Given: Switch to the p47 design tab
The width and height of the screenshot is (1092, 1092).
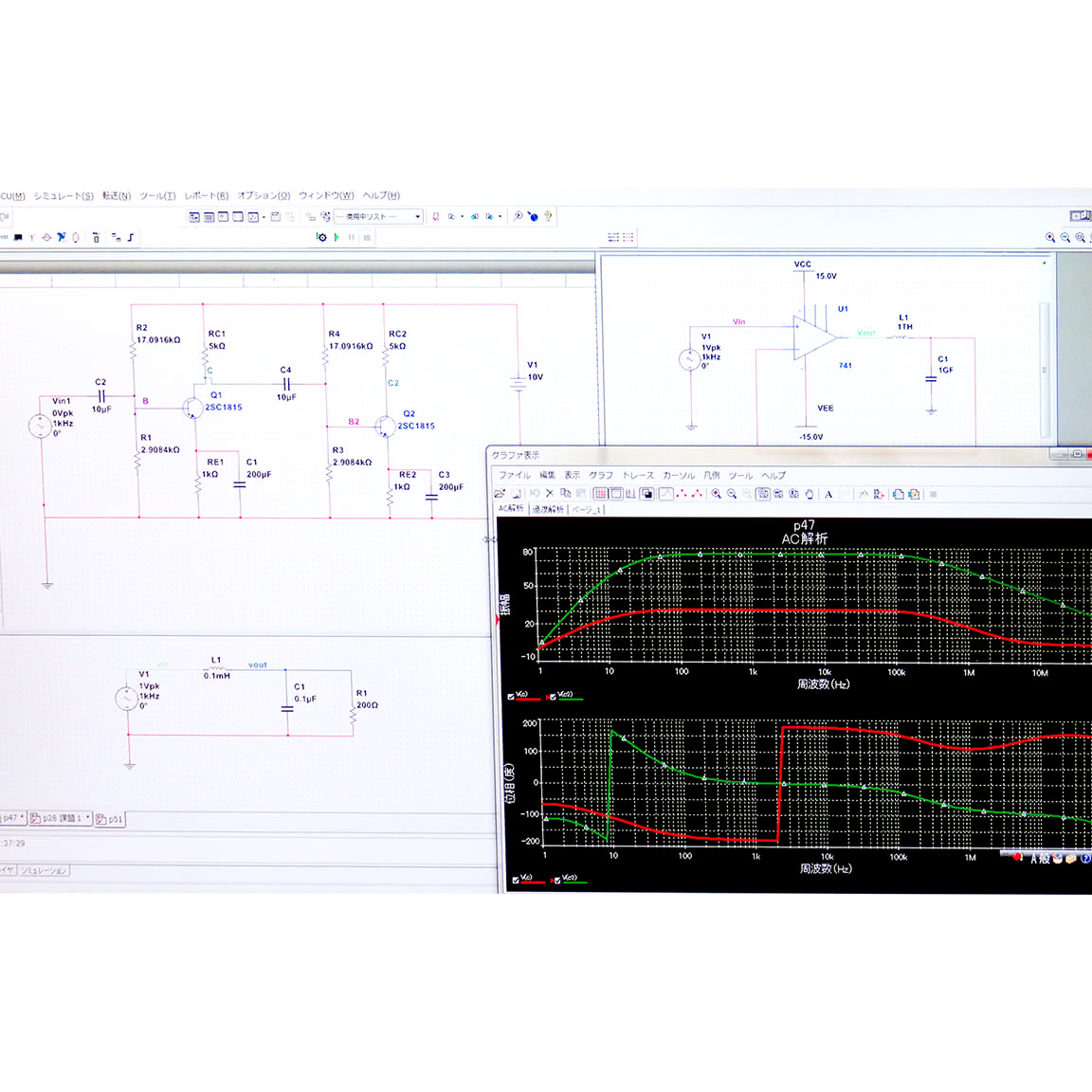Looking at the screenshot, I should 12,818.
